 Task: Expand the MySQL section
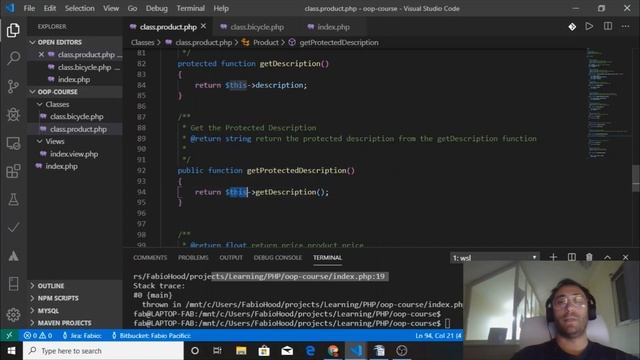75,311
